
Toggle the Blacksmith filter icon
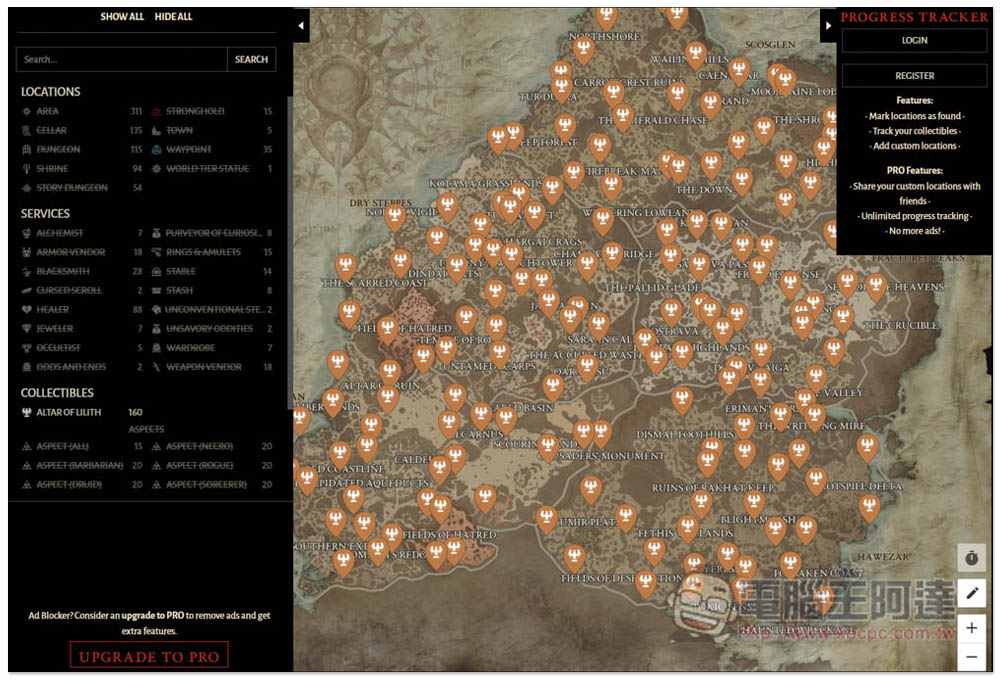point(26,271)
